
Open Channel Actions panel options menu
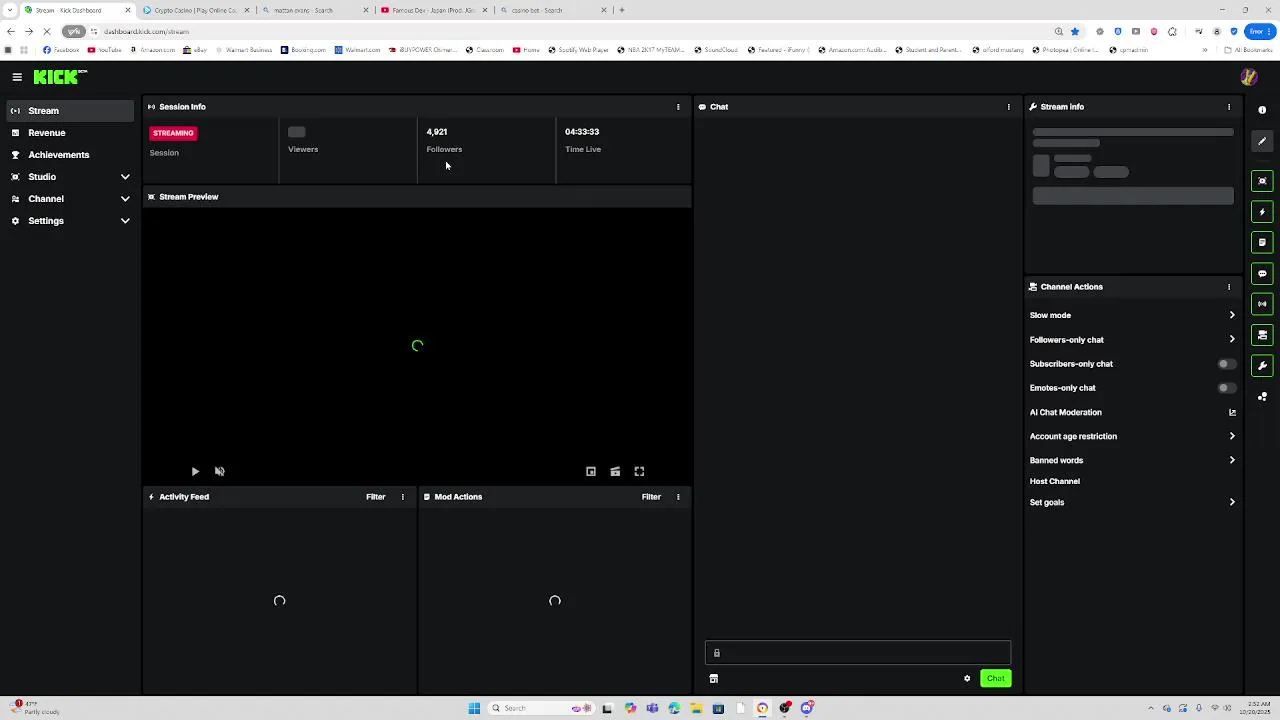pos(1229,287)
